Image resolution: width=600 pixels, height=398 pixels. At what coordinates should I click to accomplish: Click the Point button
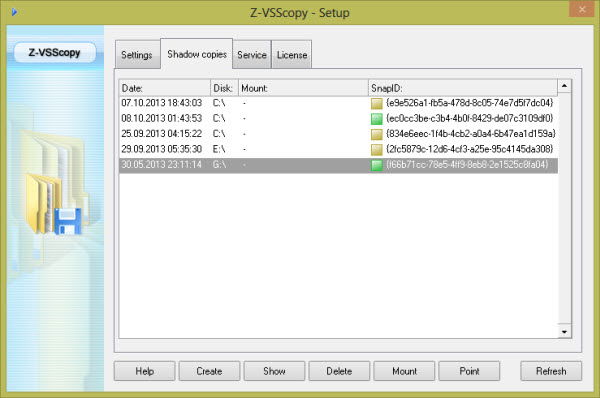tap(469, 371)
